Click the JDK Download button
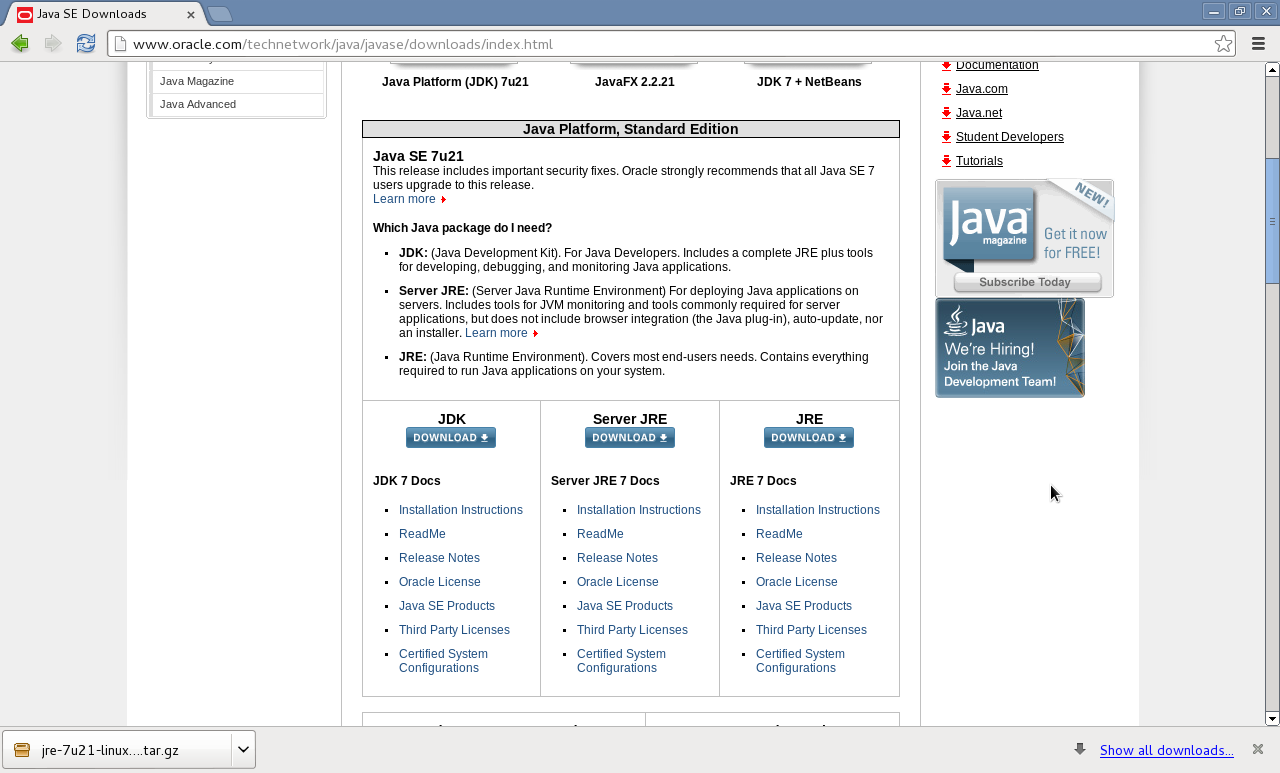The image size is (1280, 773). 451,438
